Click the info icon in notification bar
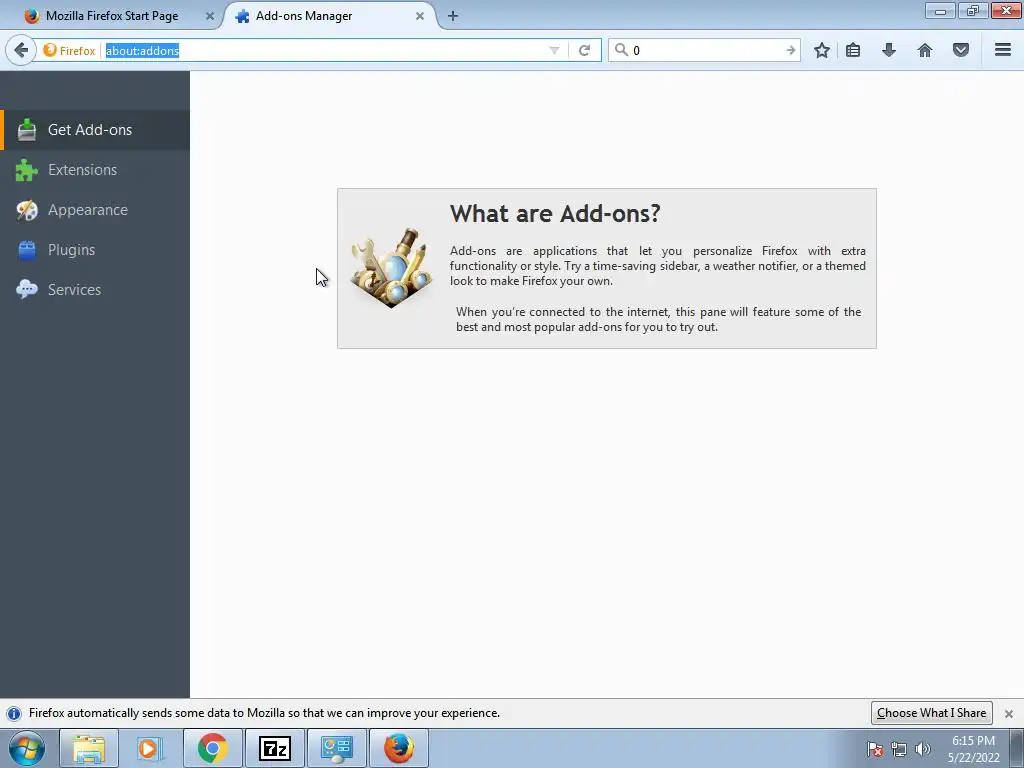This screenshot has width=1024, height=768. [x=14, y=713]
